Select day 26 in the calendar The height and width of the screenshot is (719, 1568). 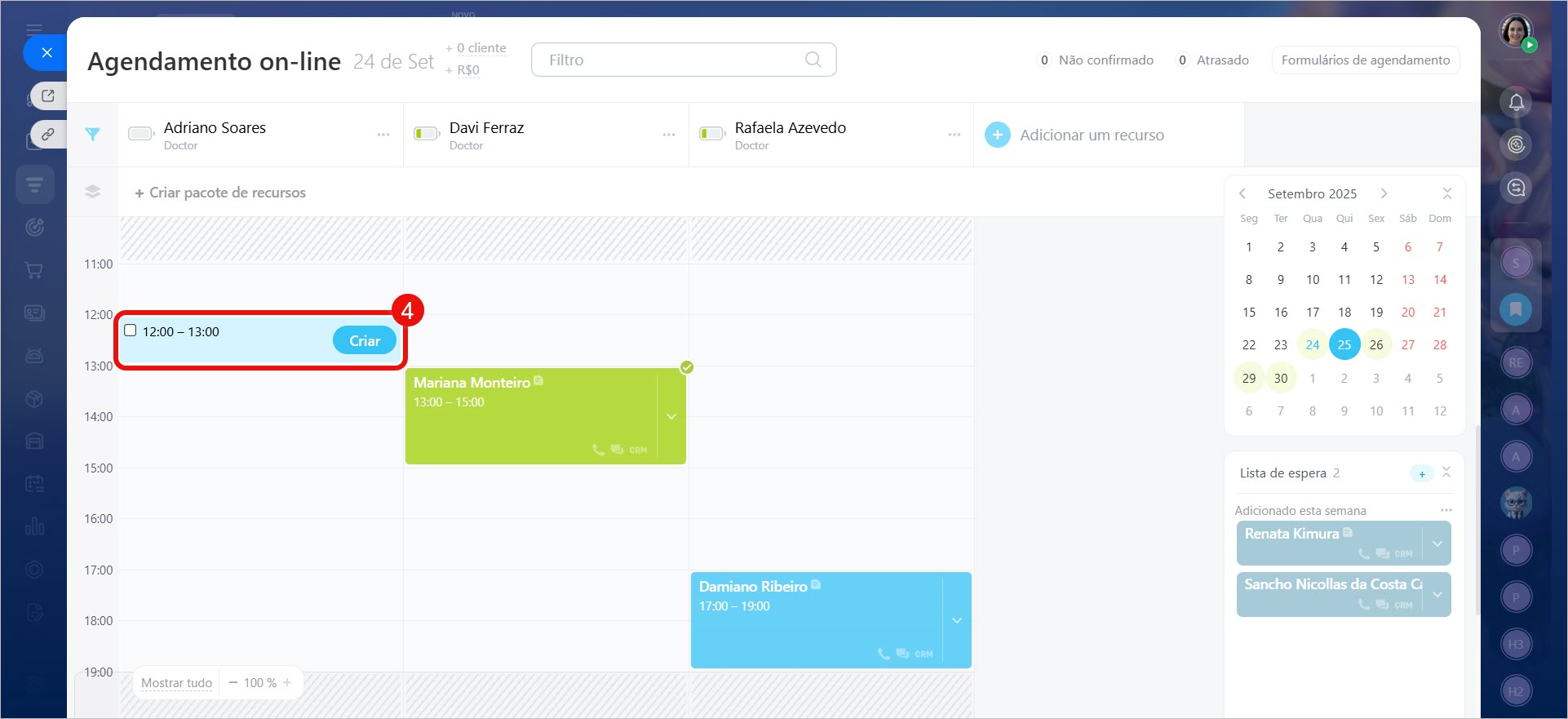tap(1375, 344)
